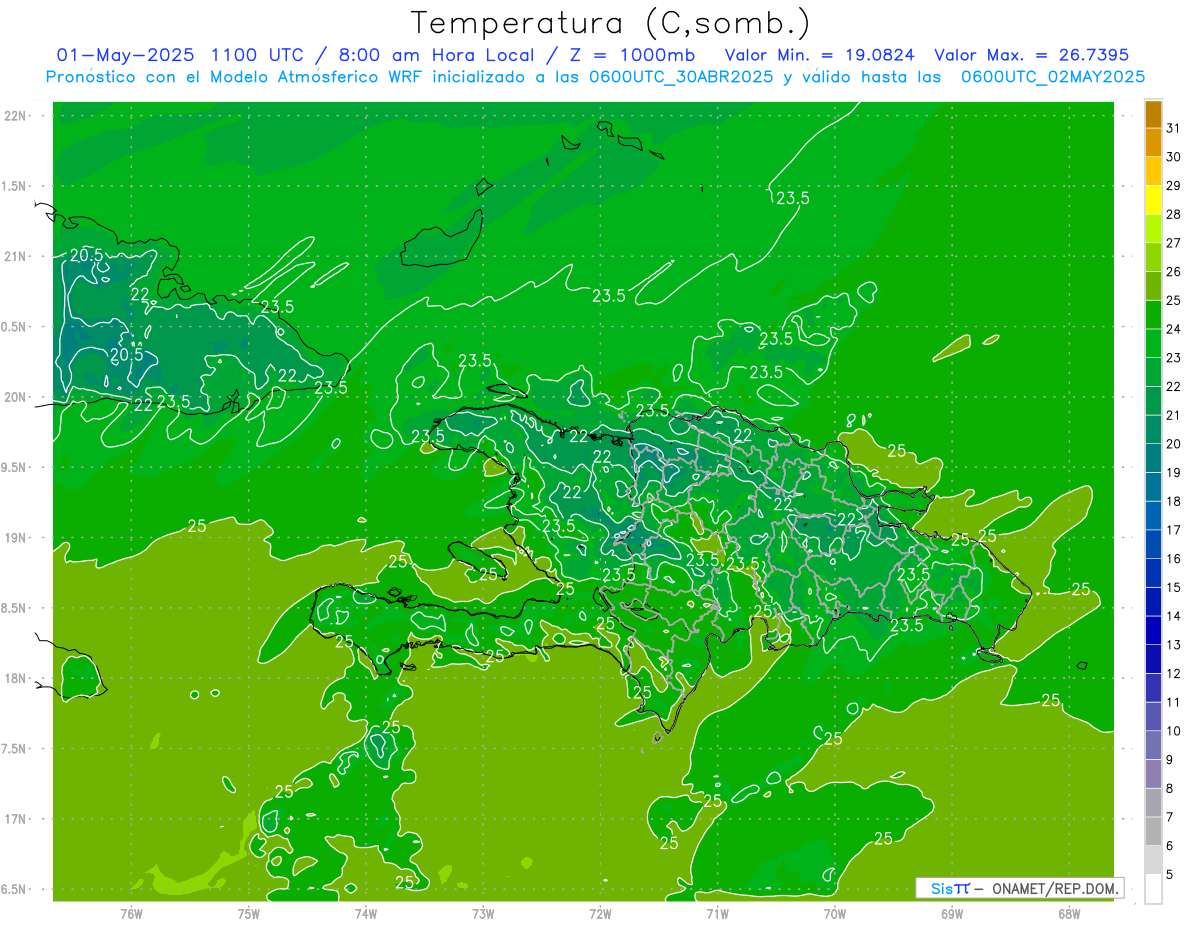Click the '76W' longitude axis label
Image resolution: width=1200 pixels, height=927 pixels.
pos(131,913)
